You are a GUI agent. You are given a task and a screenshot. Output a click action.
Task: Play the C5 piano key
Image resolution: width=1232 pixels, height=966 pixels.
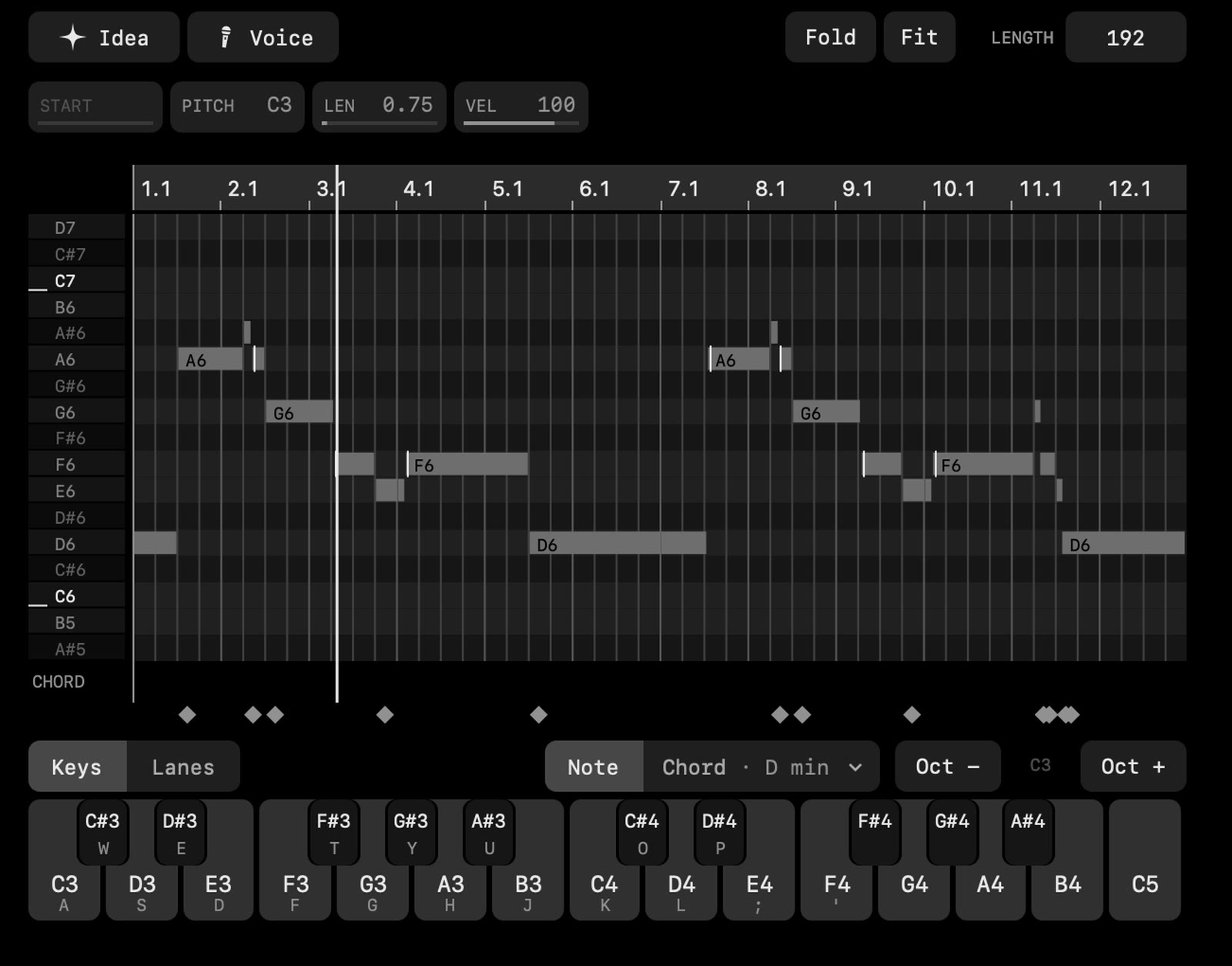pyautogui.click(x=1145, y=860)
